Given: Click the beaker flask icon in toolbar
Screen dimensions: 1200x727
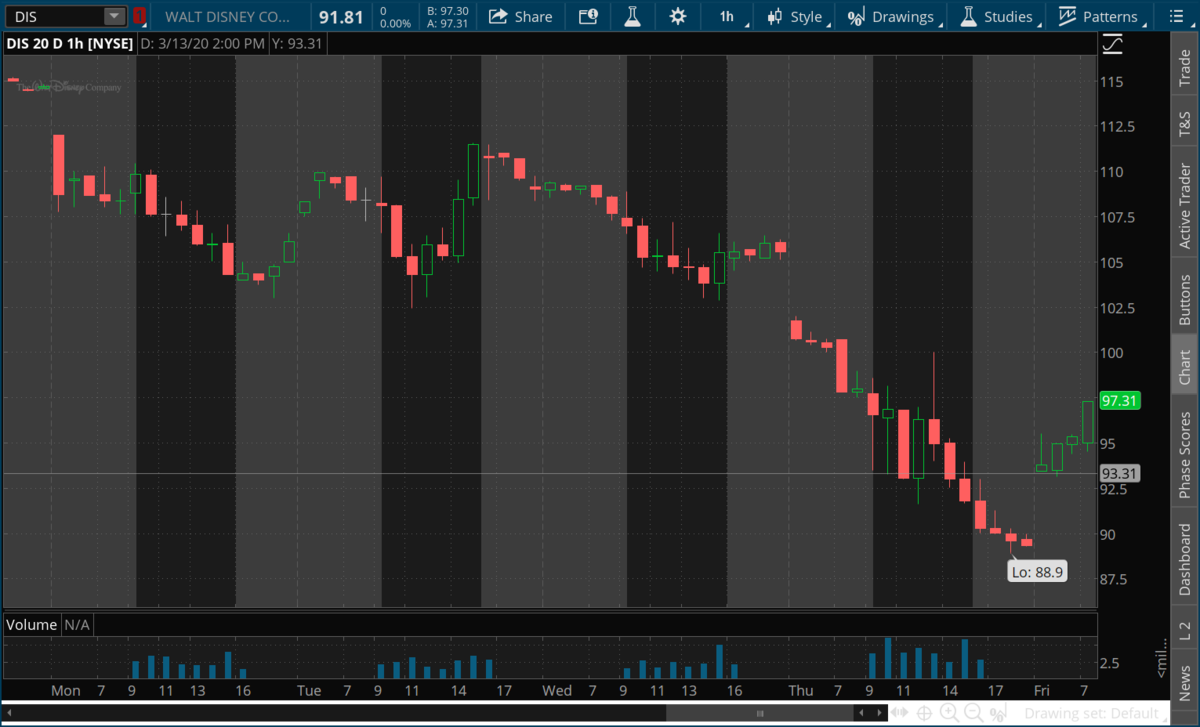Looking at the screenshot, I should pyautogui.click(x=632, y=16).
